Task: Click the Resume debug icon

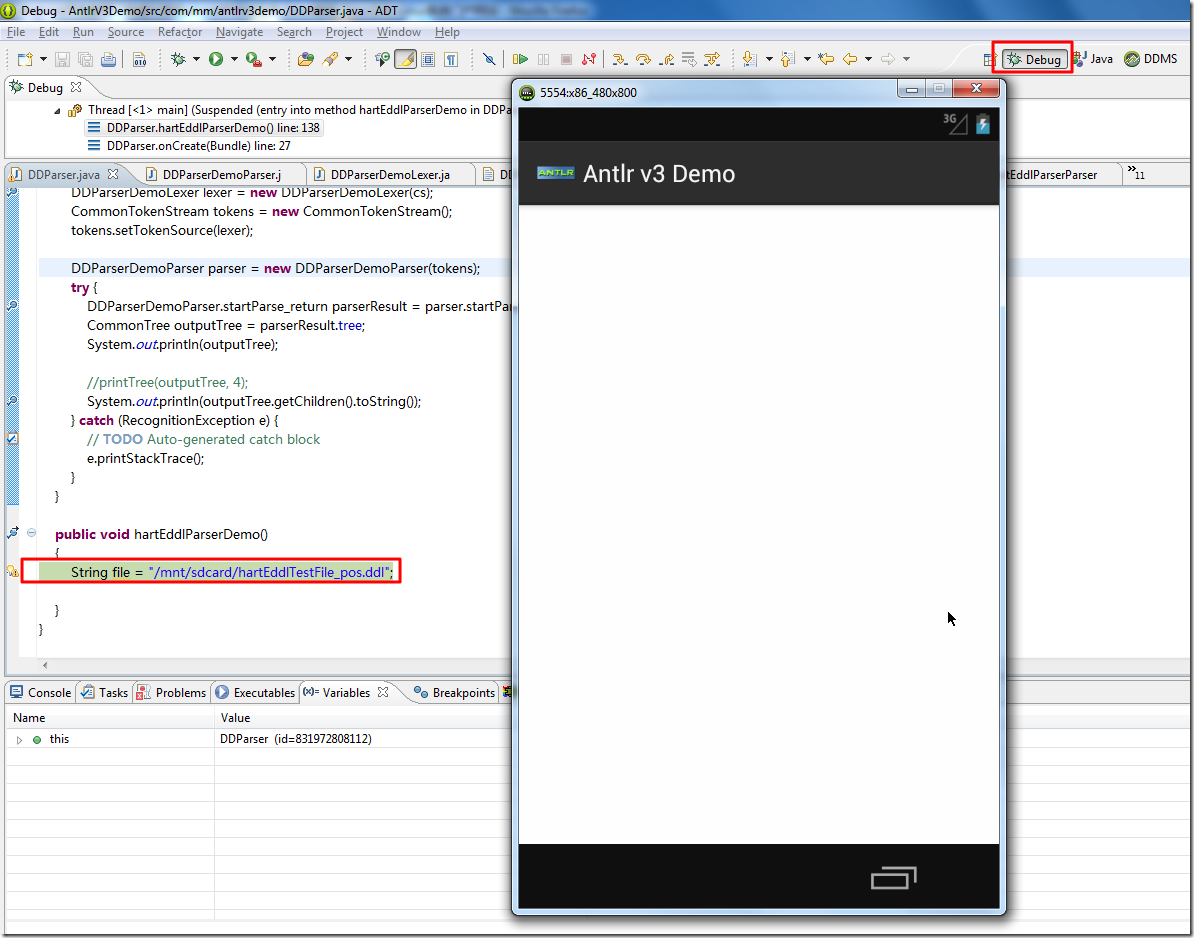Action: [521, 59]
